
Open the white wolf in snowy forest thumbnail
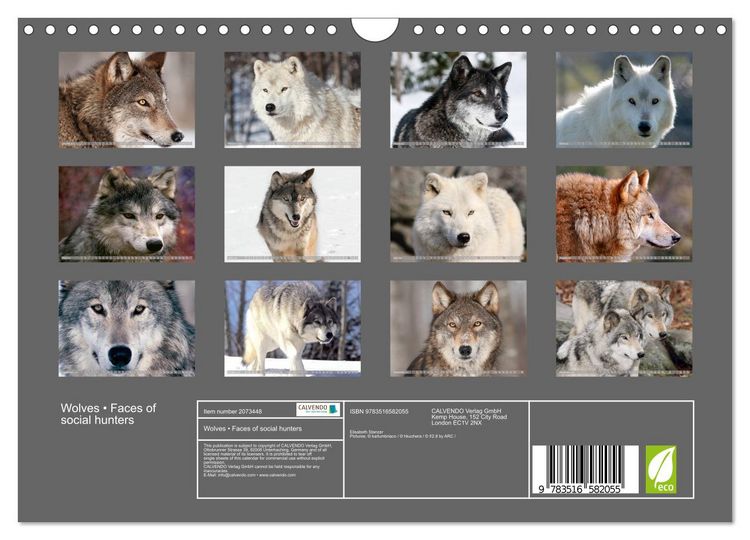[x=292, y=99]
